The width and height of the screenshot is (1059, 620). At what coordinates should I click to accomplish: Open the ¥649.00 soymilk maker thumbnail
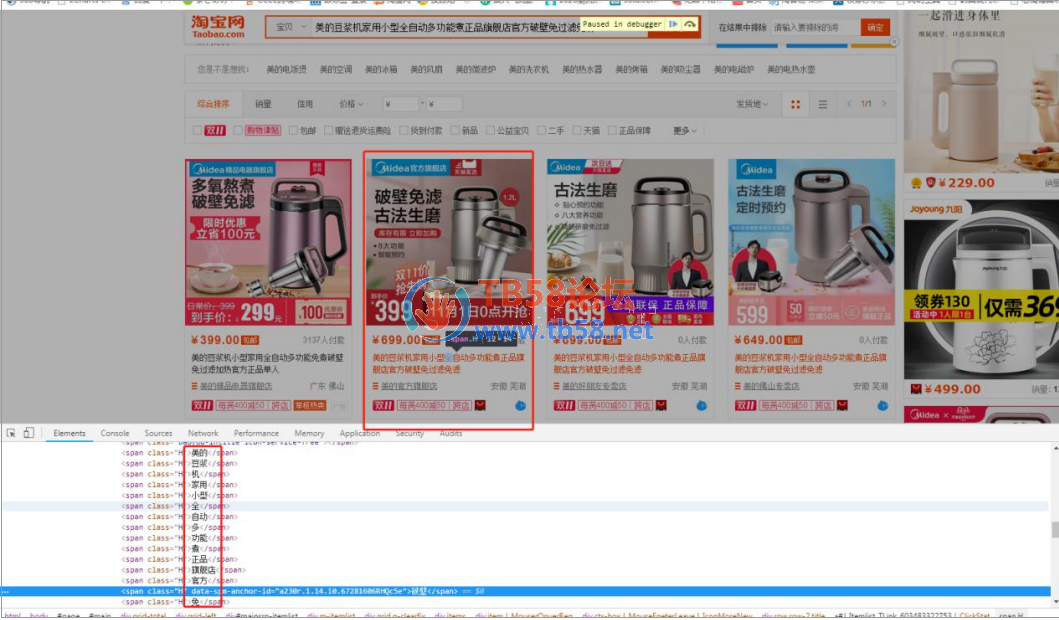[x=812, y=242]
